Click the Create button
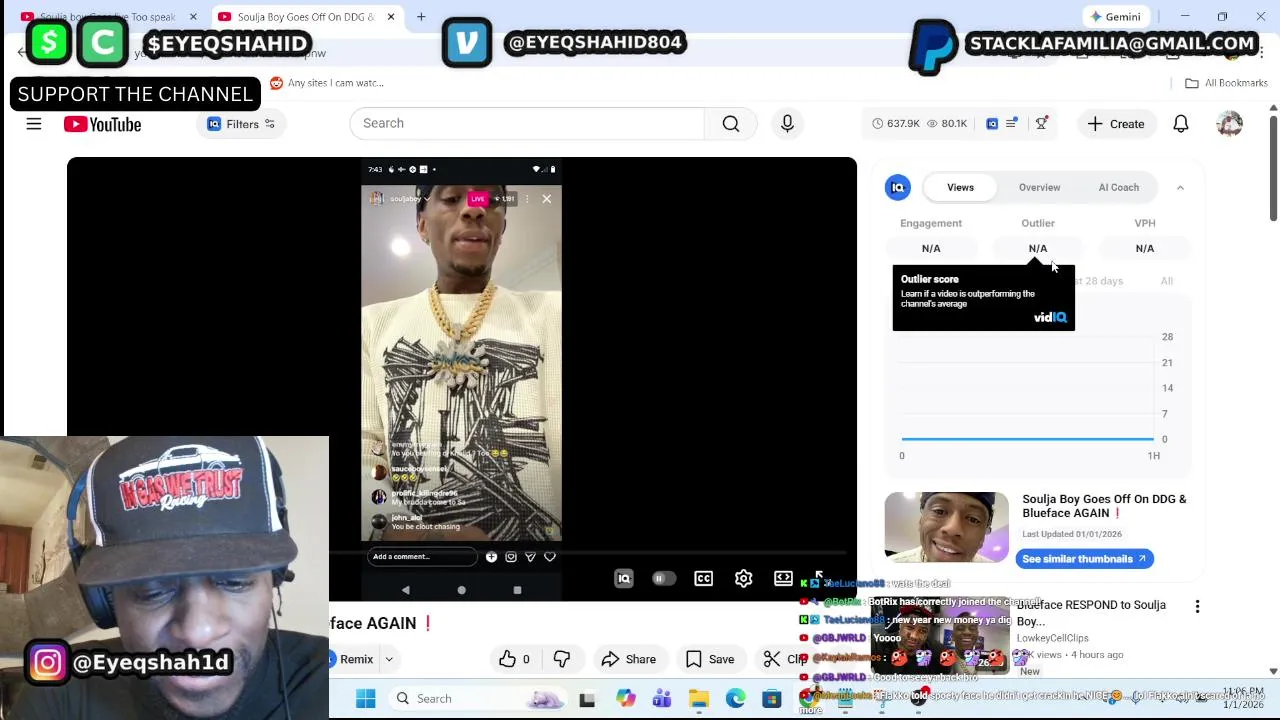Screen dimensions: 1280x720 click(x=1116, y=124)
